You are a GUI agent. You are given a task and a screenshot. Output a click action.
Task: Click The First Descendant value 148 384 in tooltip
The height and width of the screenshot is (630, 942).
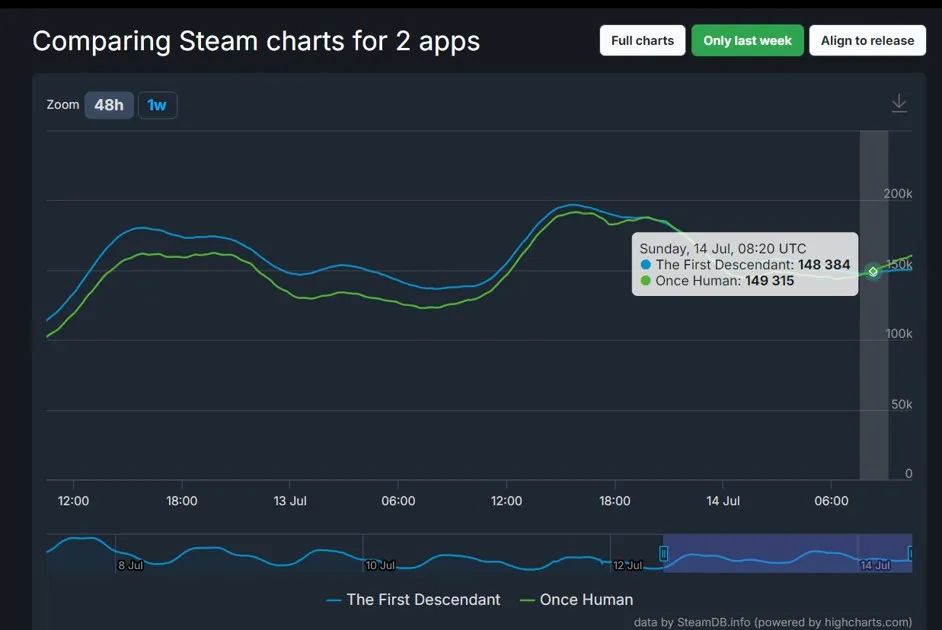pyautogui.click(x=824, y=265)
